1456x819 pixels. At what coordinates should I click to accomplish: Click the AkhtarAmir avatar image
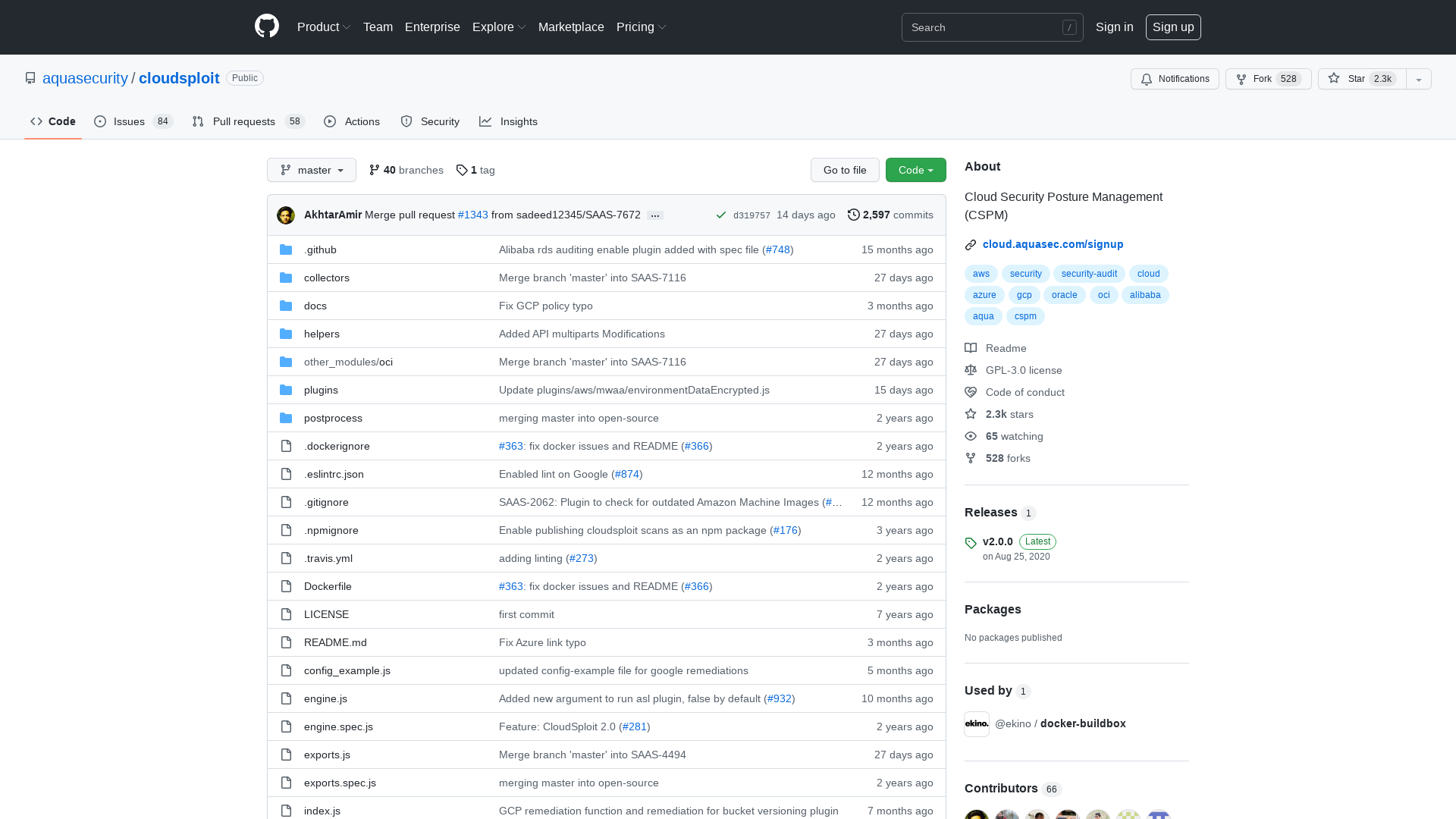point(286,215)
